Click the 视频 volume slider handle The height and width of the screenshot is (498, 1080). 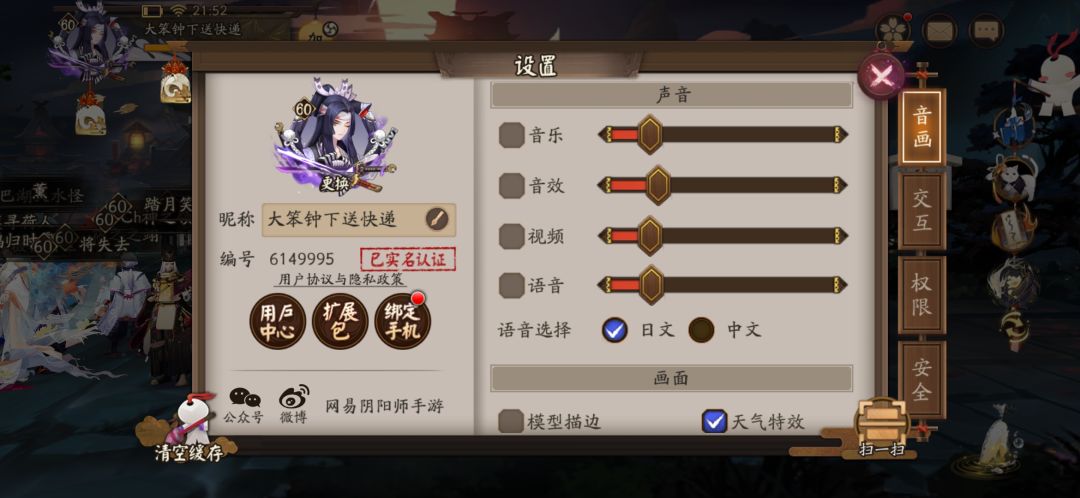tap(650, 236)
